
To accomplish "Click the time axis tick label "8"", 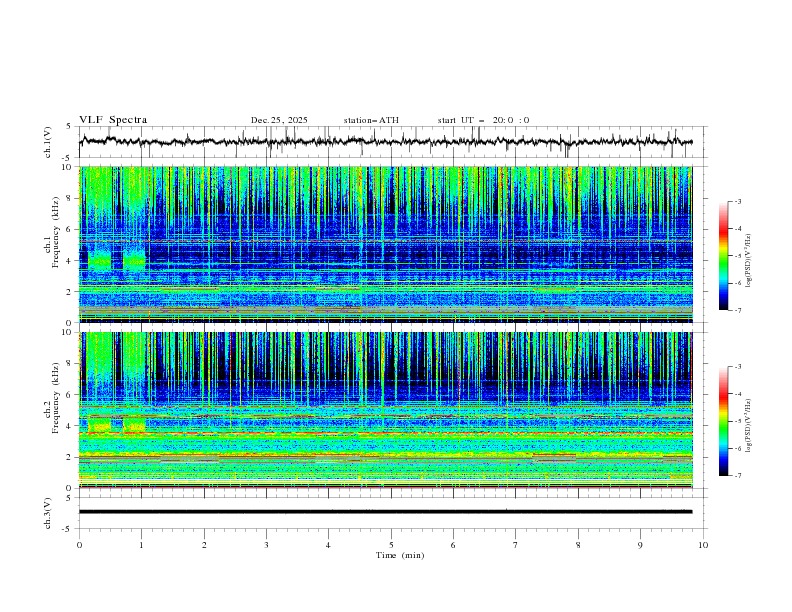I will tap(578, 545).
